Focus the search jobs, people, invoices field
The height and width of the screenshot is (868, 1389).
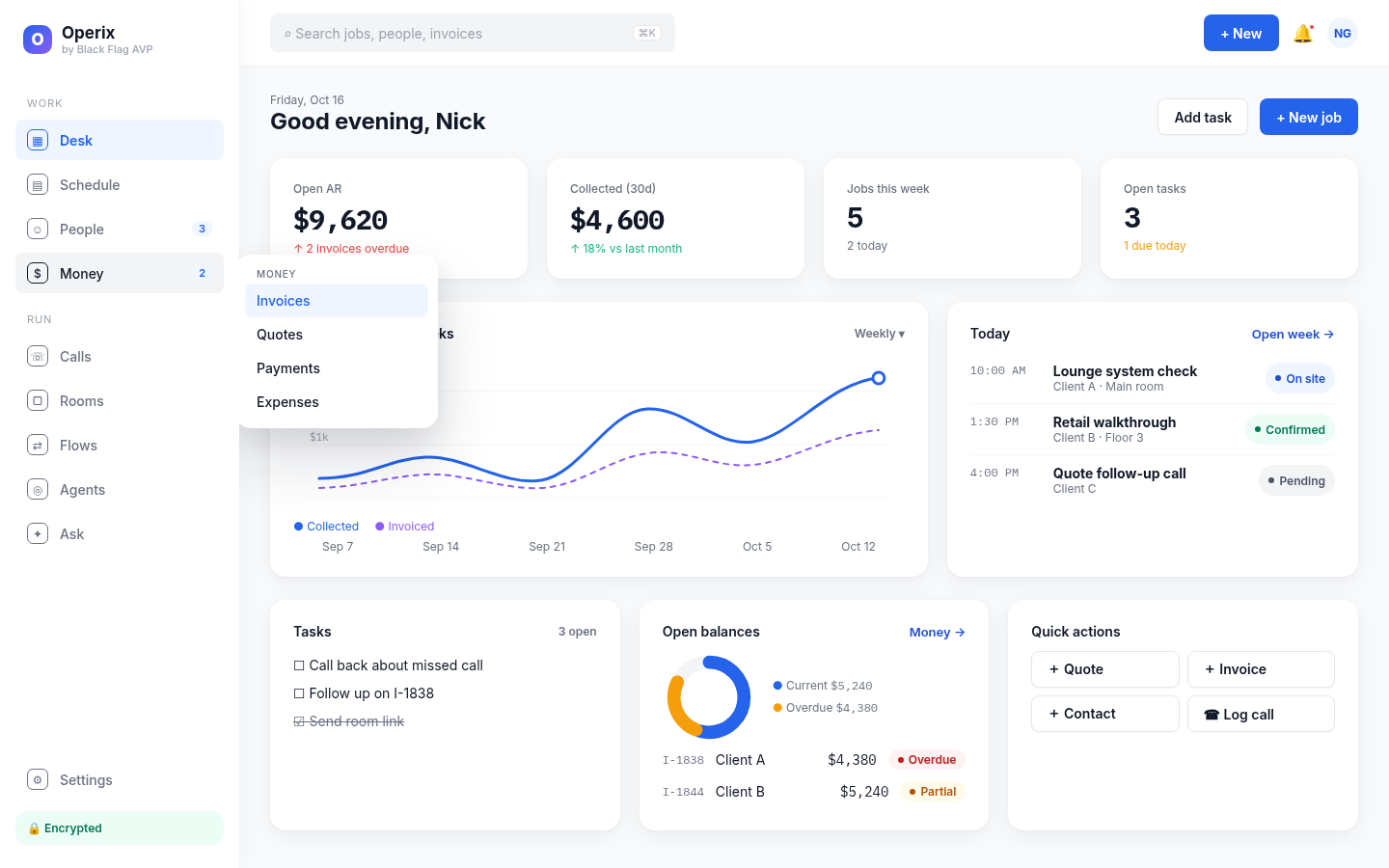(473, 33)
